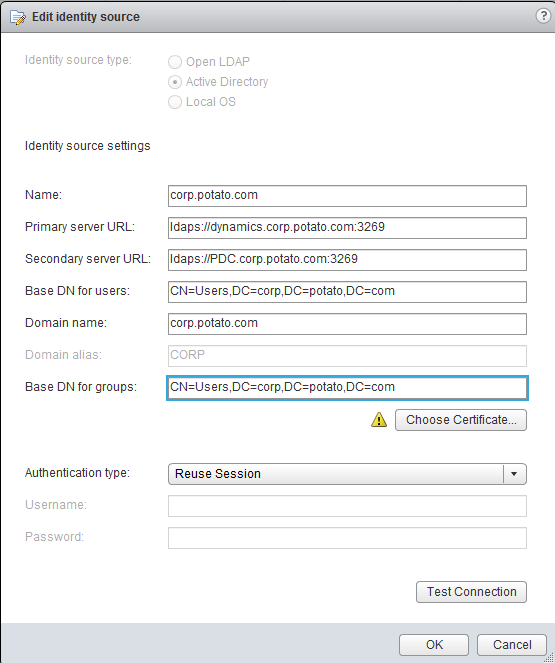Image resolution: width=555 pixels, height=663 pixels.
Task: Click the 'Identity source settings' heading
Action: point(87,146)
